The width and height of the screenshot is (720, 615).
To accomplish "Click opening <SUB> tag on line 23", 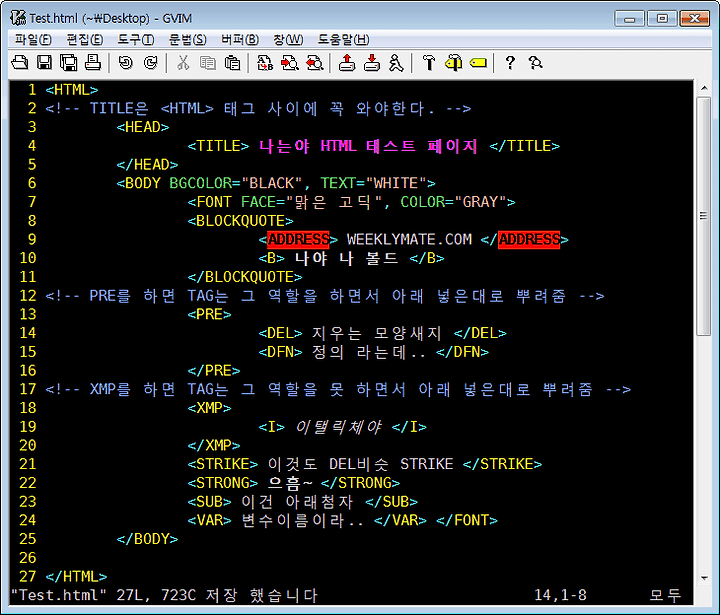I will tap(209, 502).
